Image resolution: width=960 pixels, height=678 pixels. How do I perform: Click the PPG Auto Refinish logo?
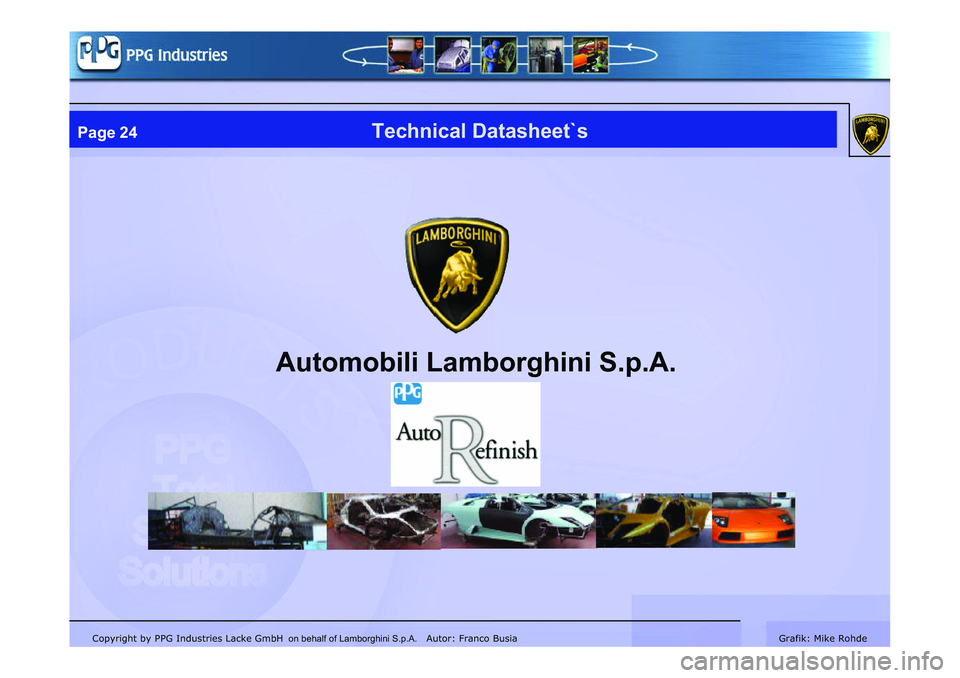point(465,434)
